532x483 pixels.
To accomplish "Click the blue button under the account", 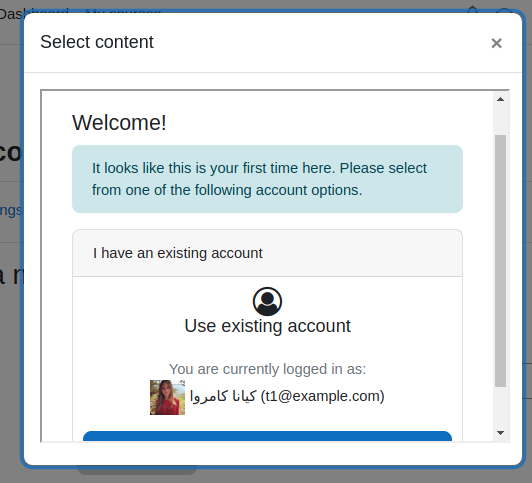I will [267, 436].
